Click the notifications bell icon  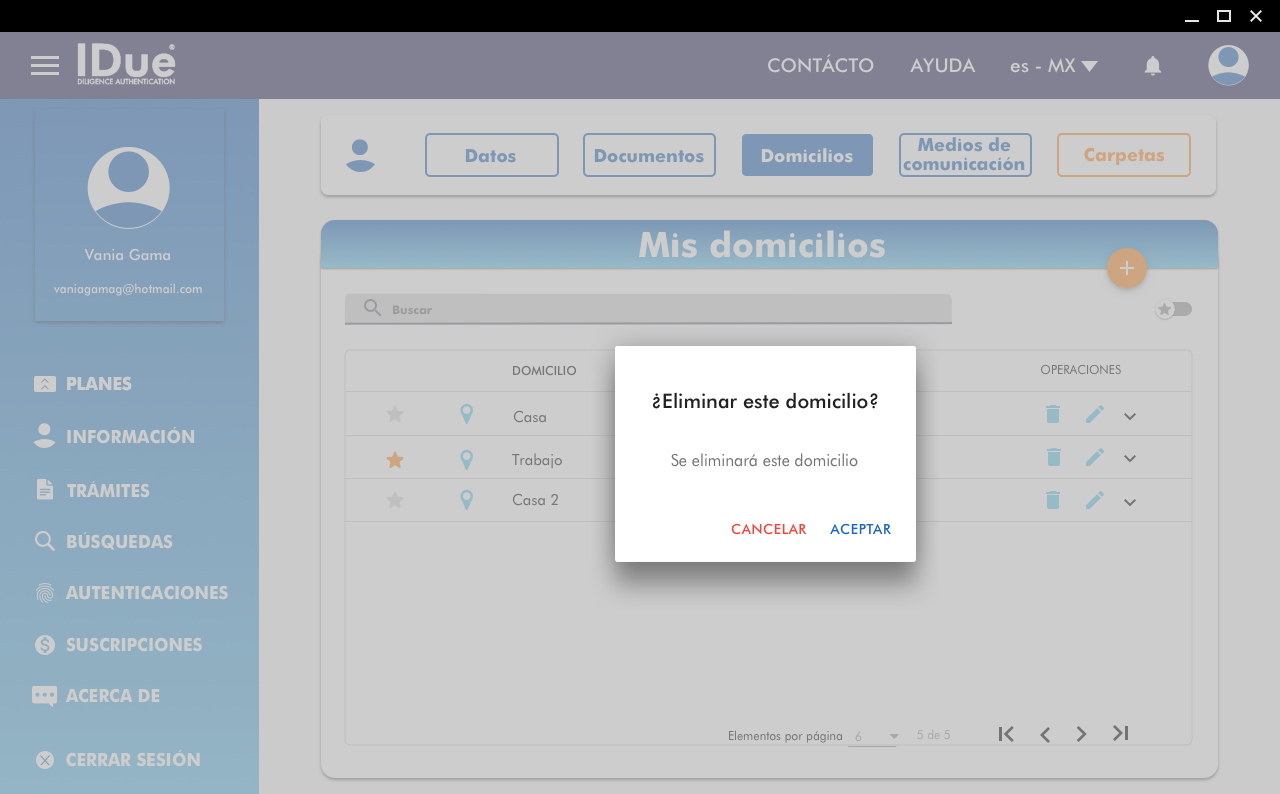tap(1153, 66)
